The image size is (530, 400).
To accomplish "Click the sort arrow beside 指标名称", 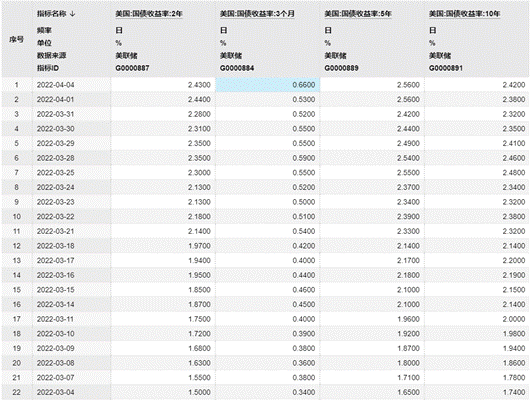I will pyautogui.click(x=72, y=14).
